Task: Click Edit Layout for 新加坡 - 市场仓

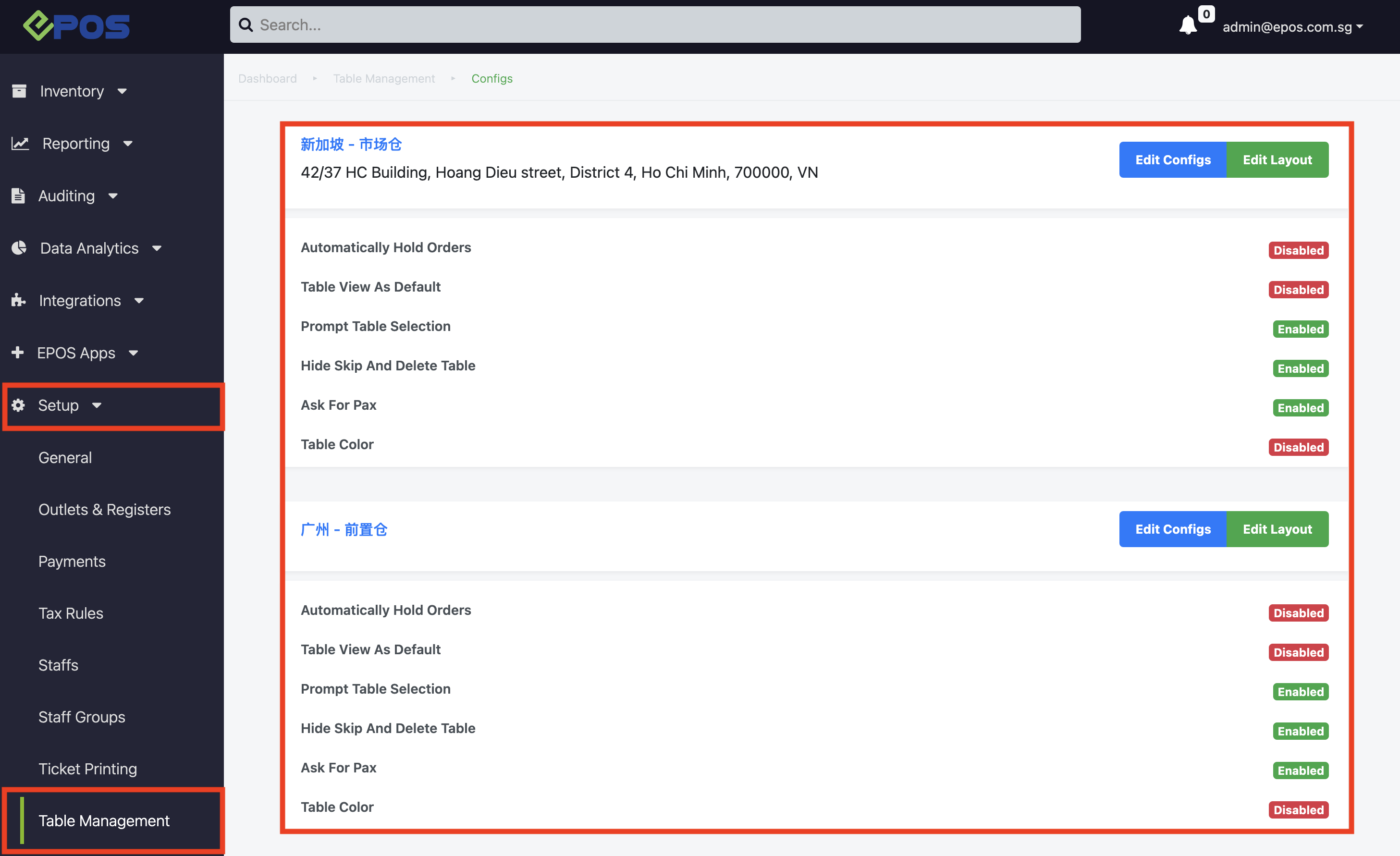Action: point(1277,159)
